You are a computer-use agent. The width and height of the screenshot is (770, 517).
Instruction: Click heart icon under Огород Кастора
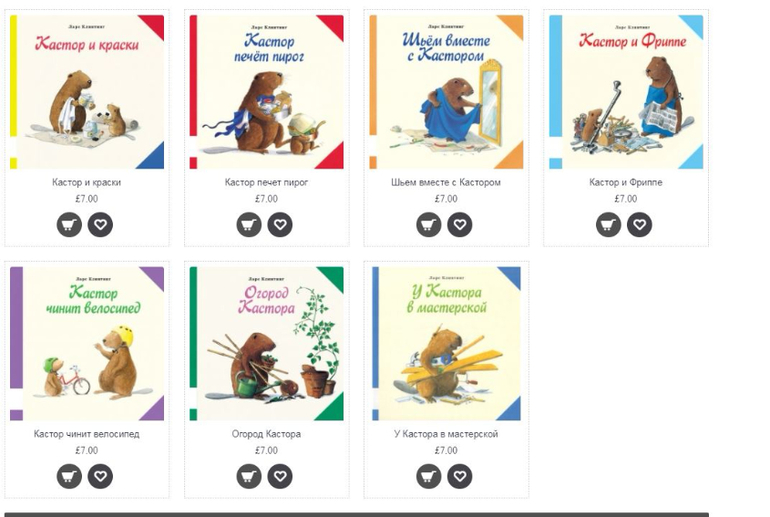click(x=280, y=476)
